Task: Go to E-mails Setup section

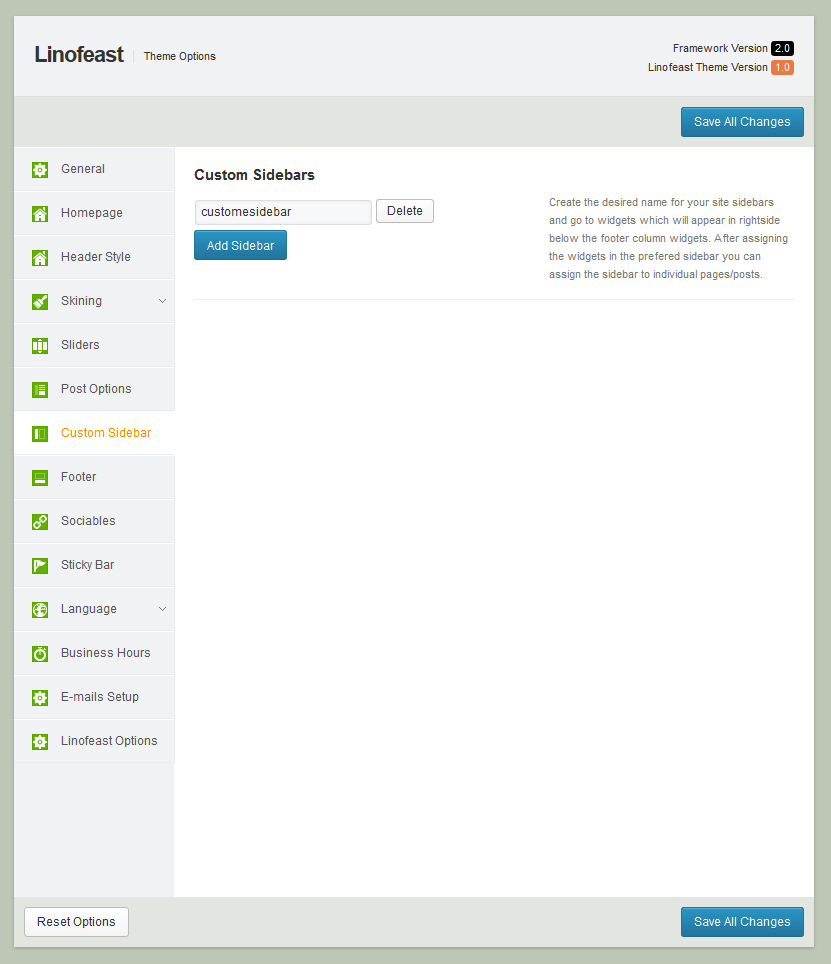Action: (99, 697)
